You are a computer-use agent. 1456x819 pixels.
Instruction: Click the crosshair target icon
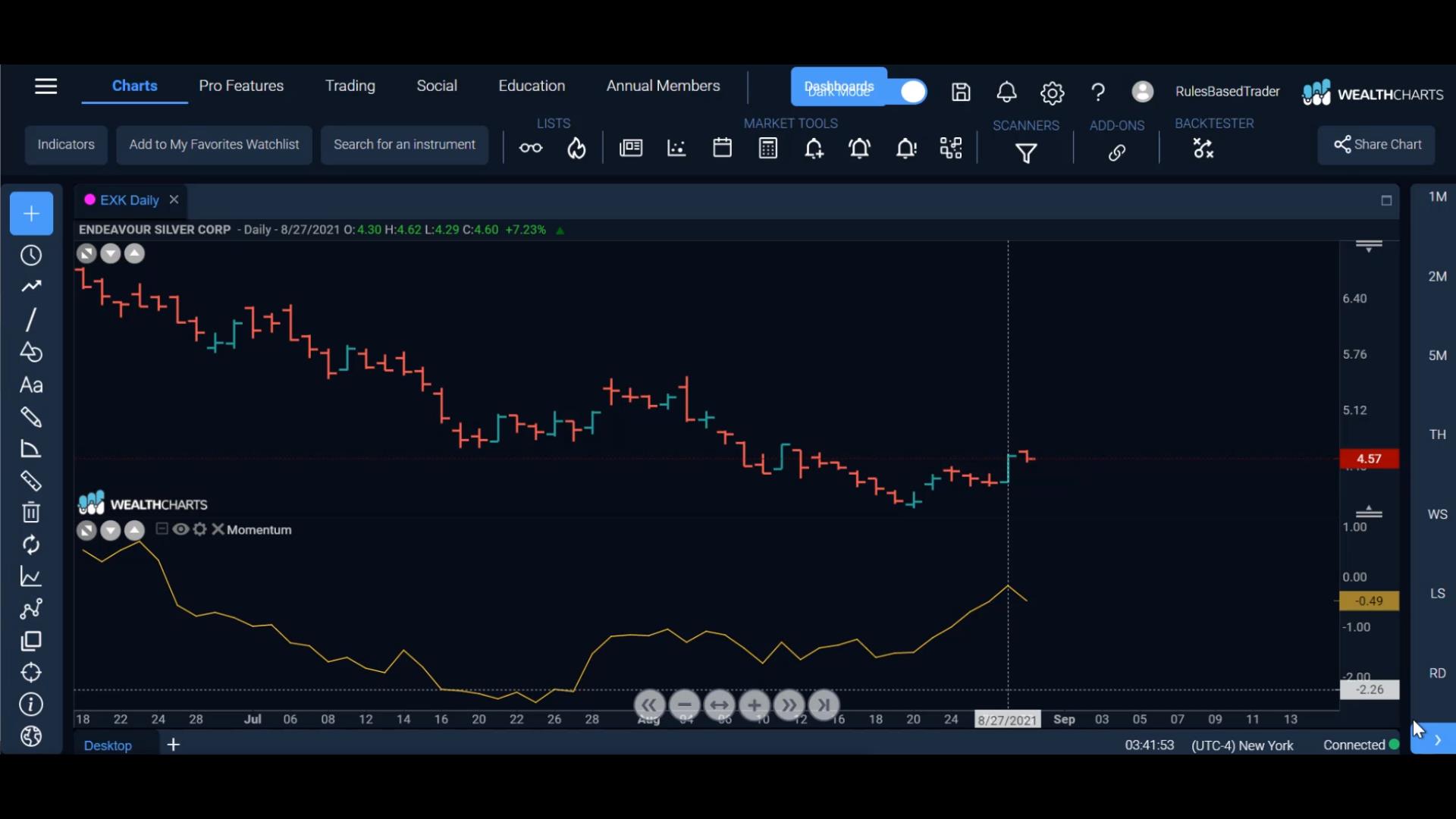(31, 673)
